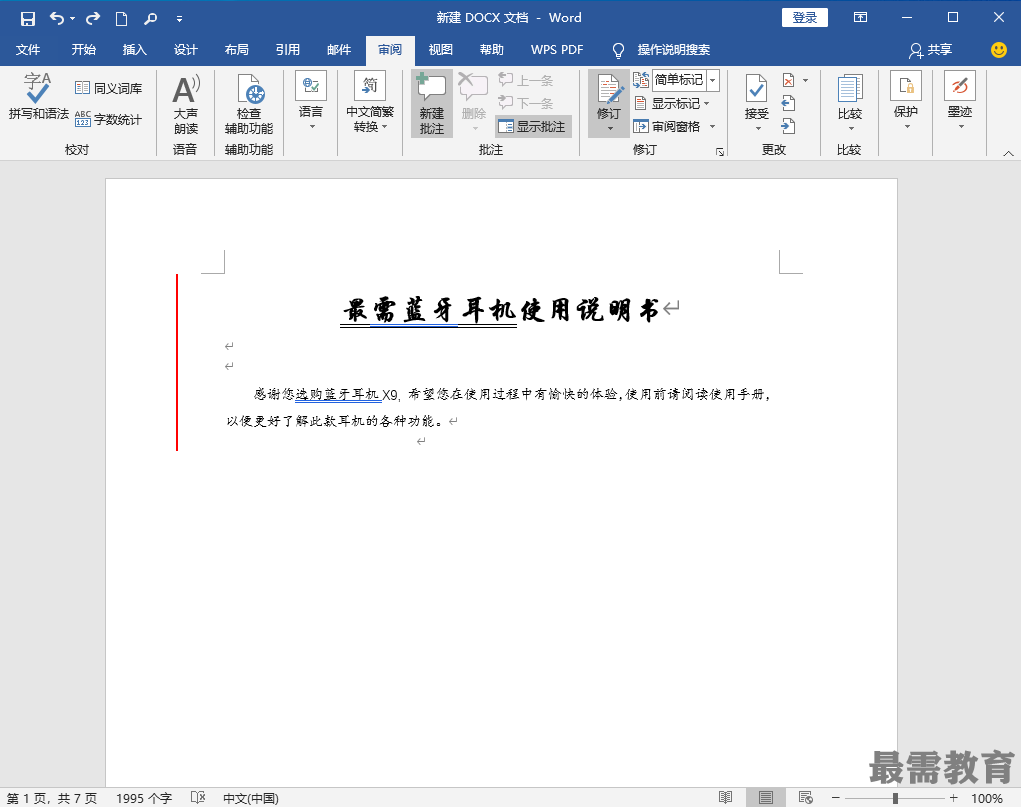Expand the 显示标记 dropdown
This screenshot has width=1021, height=807.
(x=706, y=104)
